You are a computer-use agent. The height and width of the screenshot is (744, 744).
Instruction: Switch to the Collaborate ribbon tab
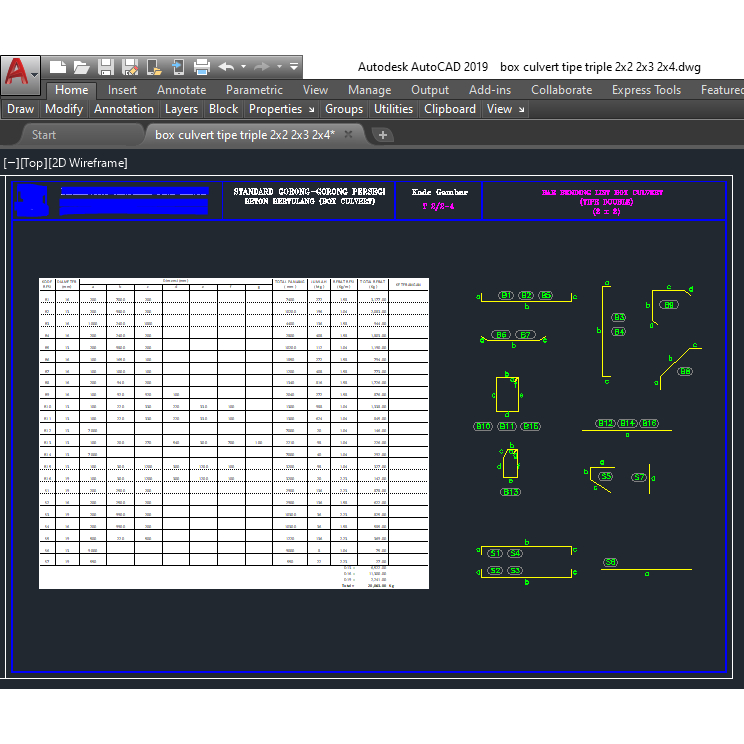562,90
